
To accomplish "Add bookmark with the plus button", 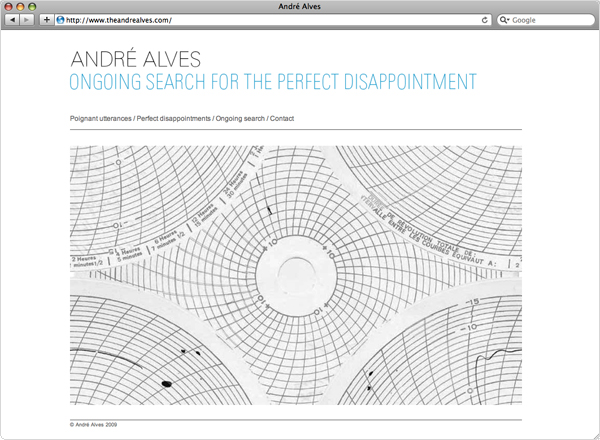I will coord(46,20).
